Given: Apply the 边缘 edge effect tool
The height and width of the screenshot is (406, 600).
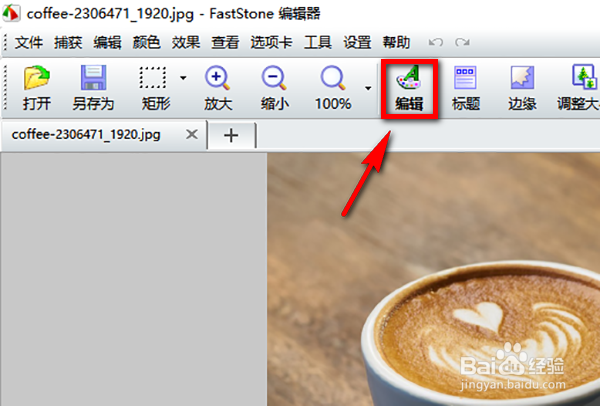Looking at the screenshot, I should coord(522,88).
